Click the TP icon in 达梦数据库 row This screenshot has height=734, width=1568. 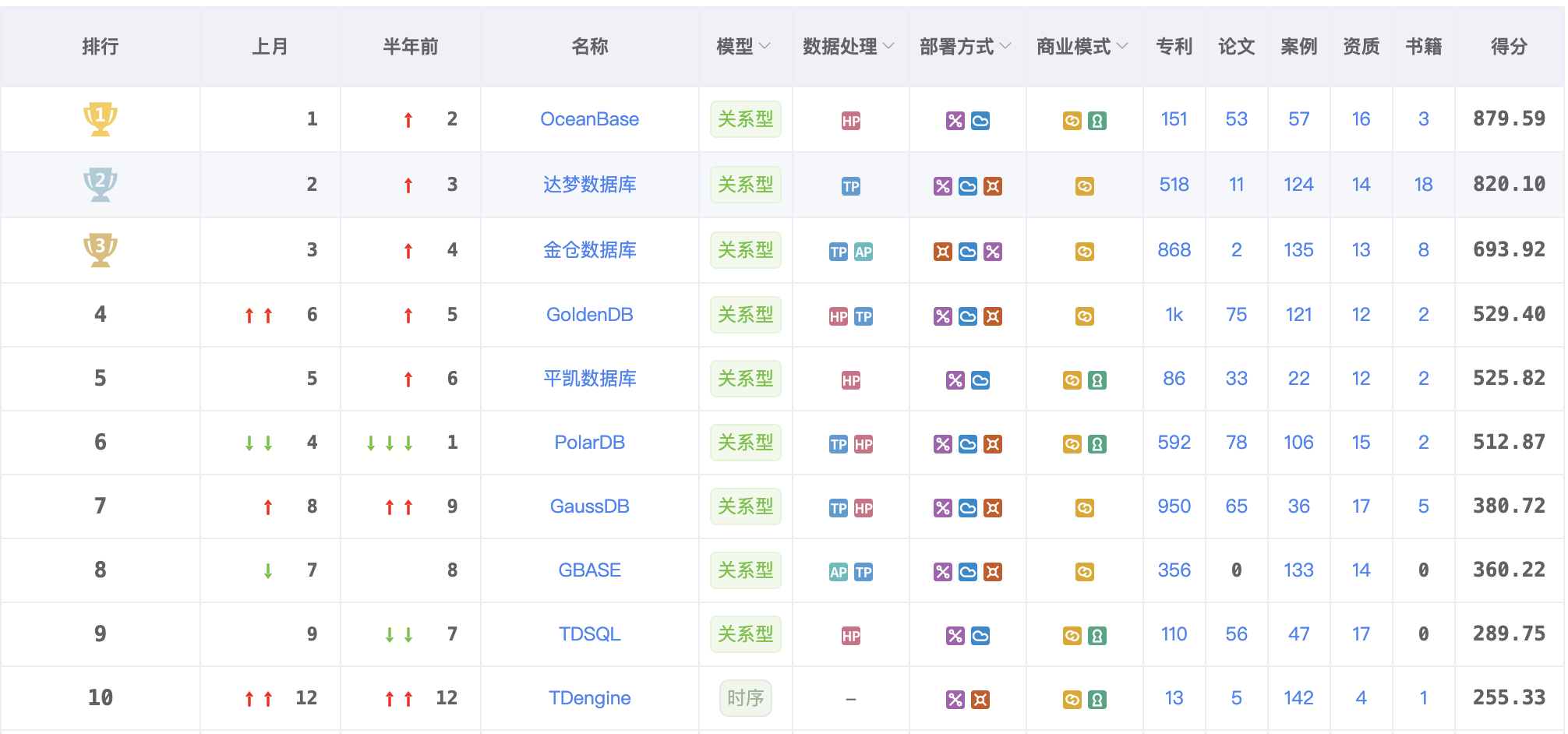(x=851, y=186)
